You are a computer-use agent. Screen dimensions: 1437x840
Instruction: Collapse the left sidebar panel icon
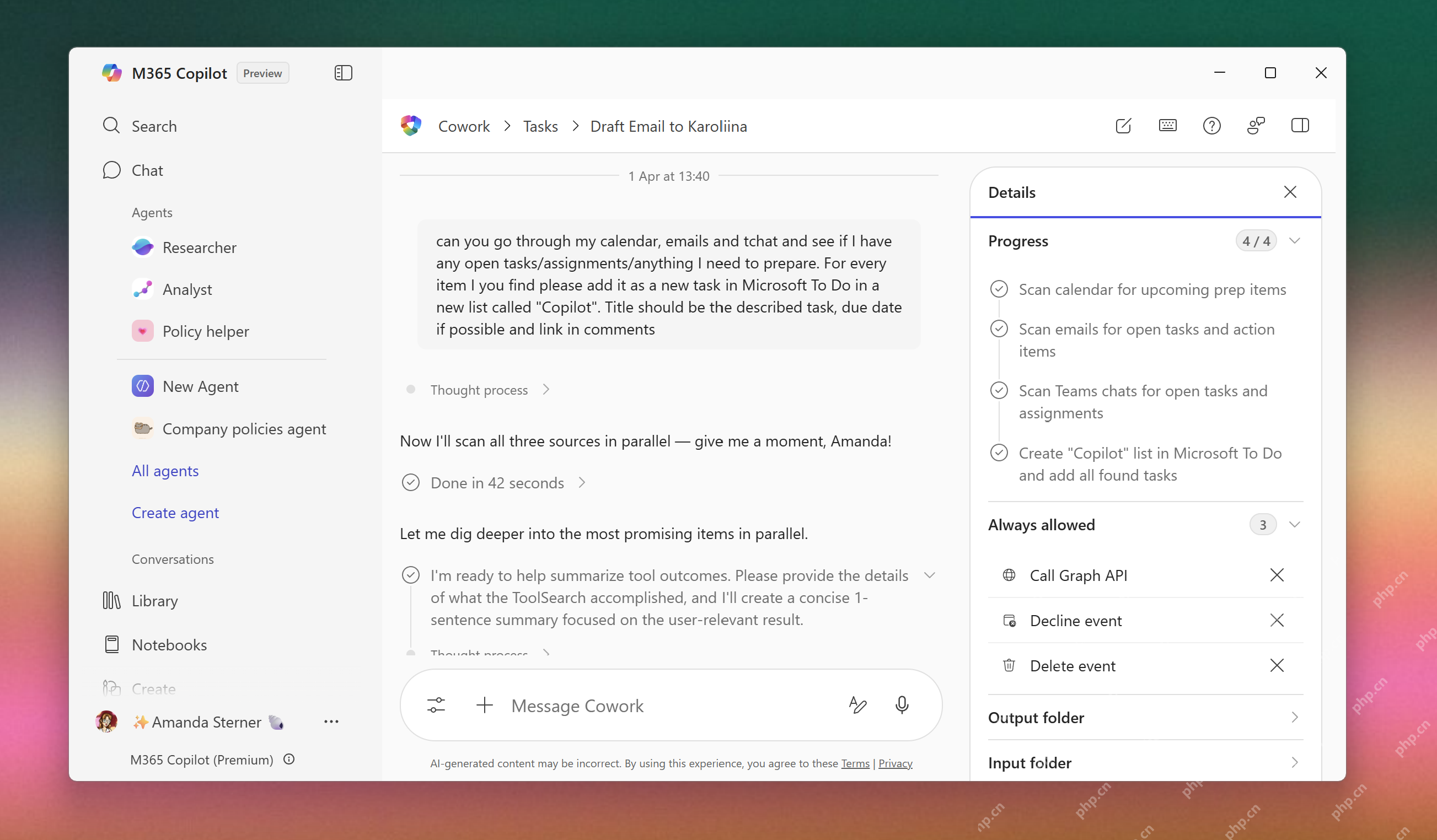click(x=344, y=73)
